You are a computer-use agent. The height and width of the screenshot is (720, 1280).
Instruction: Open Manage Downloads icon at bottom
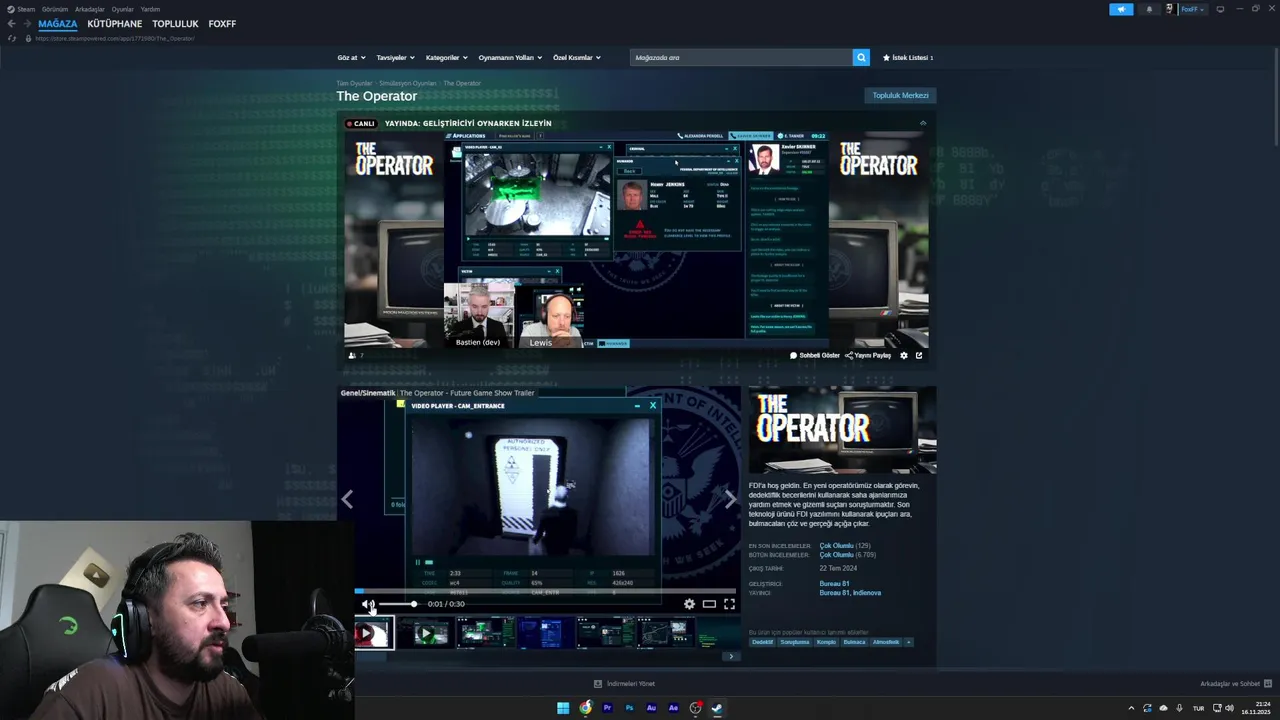(598, 684)
